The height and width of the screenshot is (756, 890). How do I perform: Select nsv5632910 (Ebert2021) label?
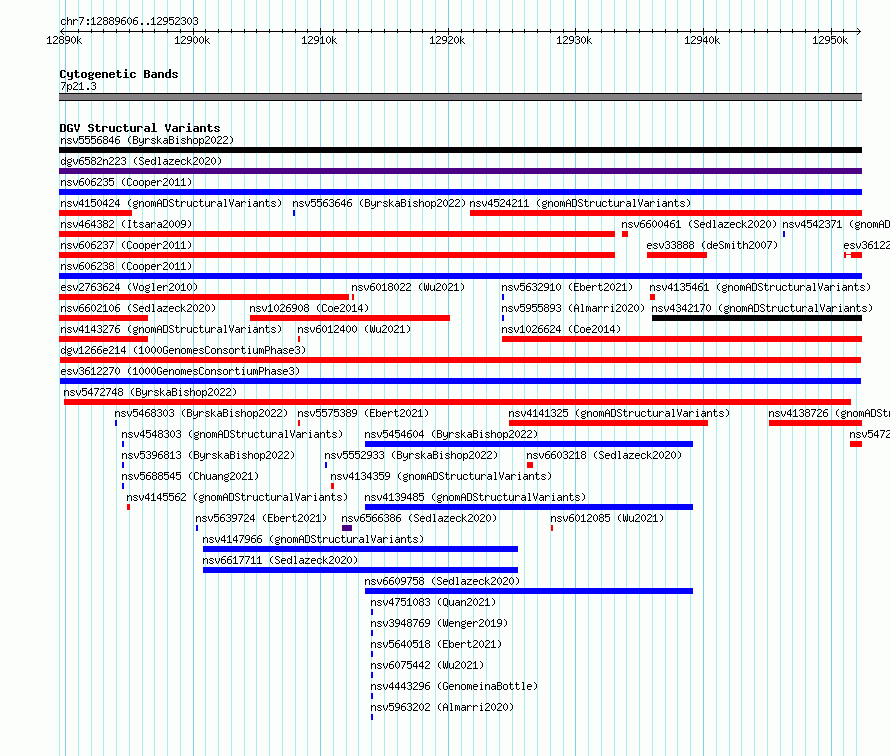[x=567, y=287]
